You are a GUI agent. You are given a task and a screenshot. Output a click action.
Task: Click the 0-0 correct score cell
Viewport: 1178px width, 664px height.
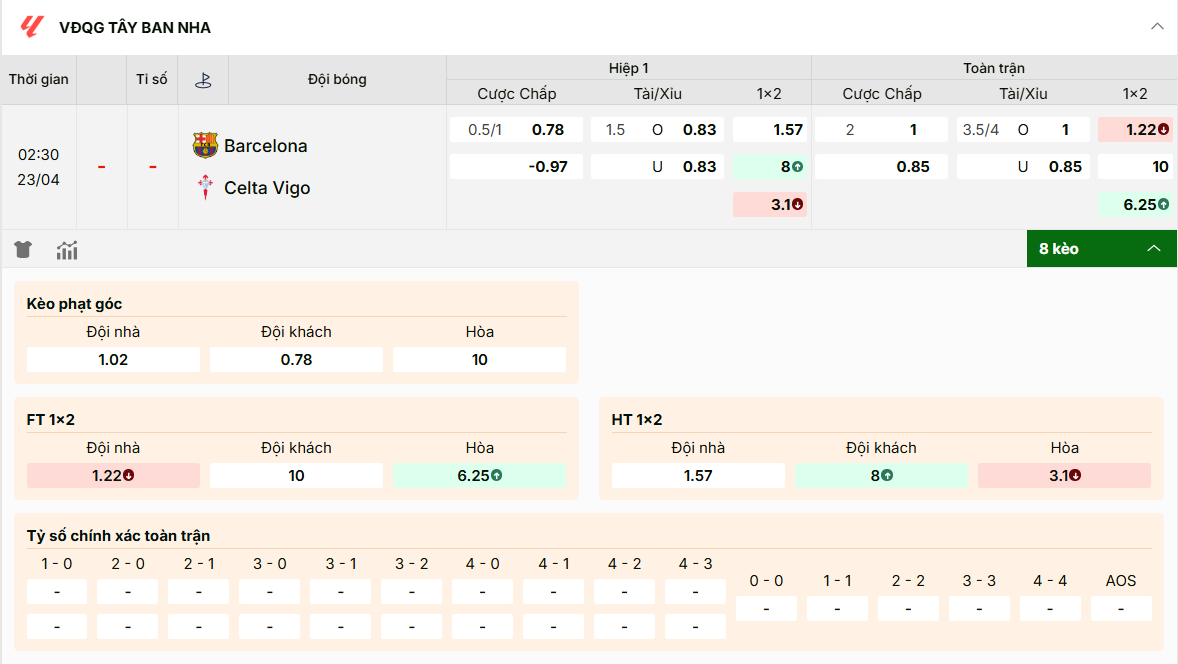point(765,608)
